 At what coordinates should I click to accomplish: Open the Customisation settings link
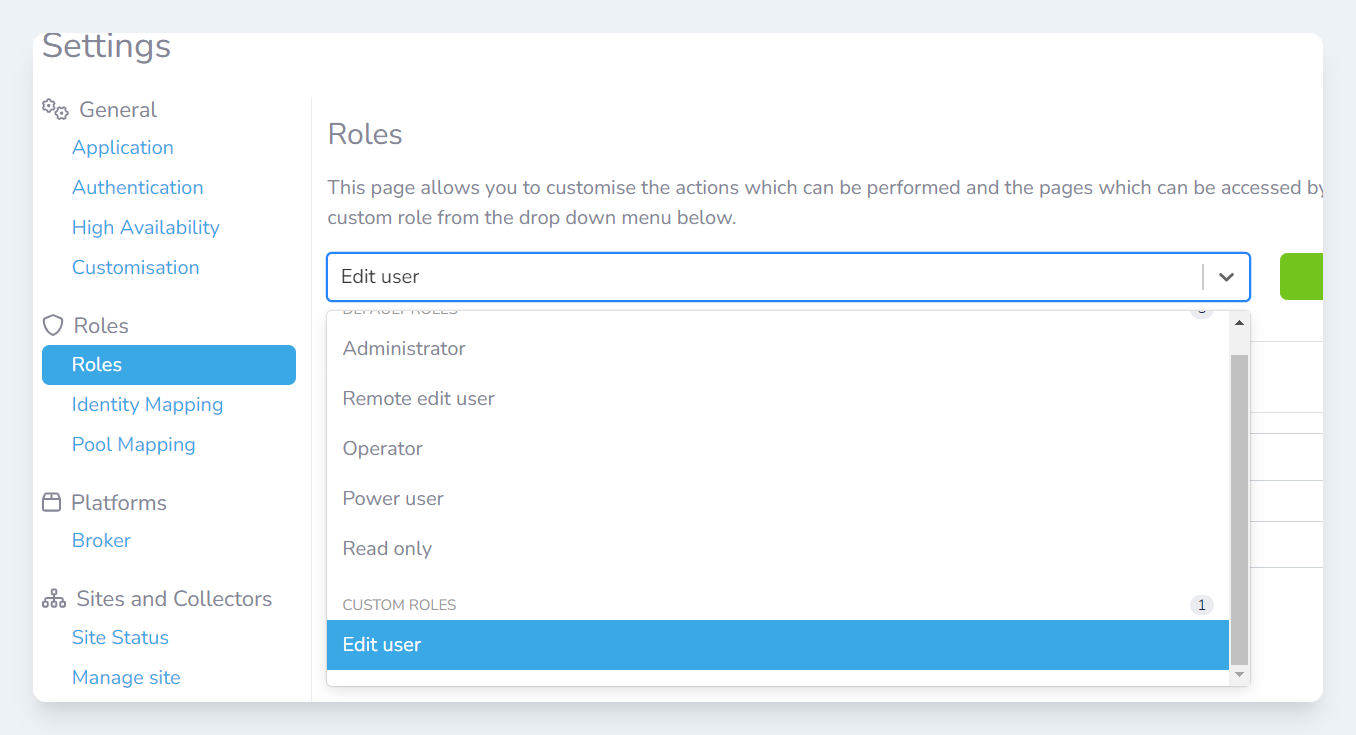(x=135, y=268)
